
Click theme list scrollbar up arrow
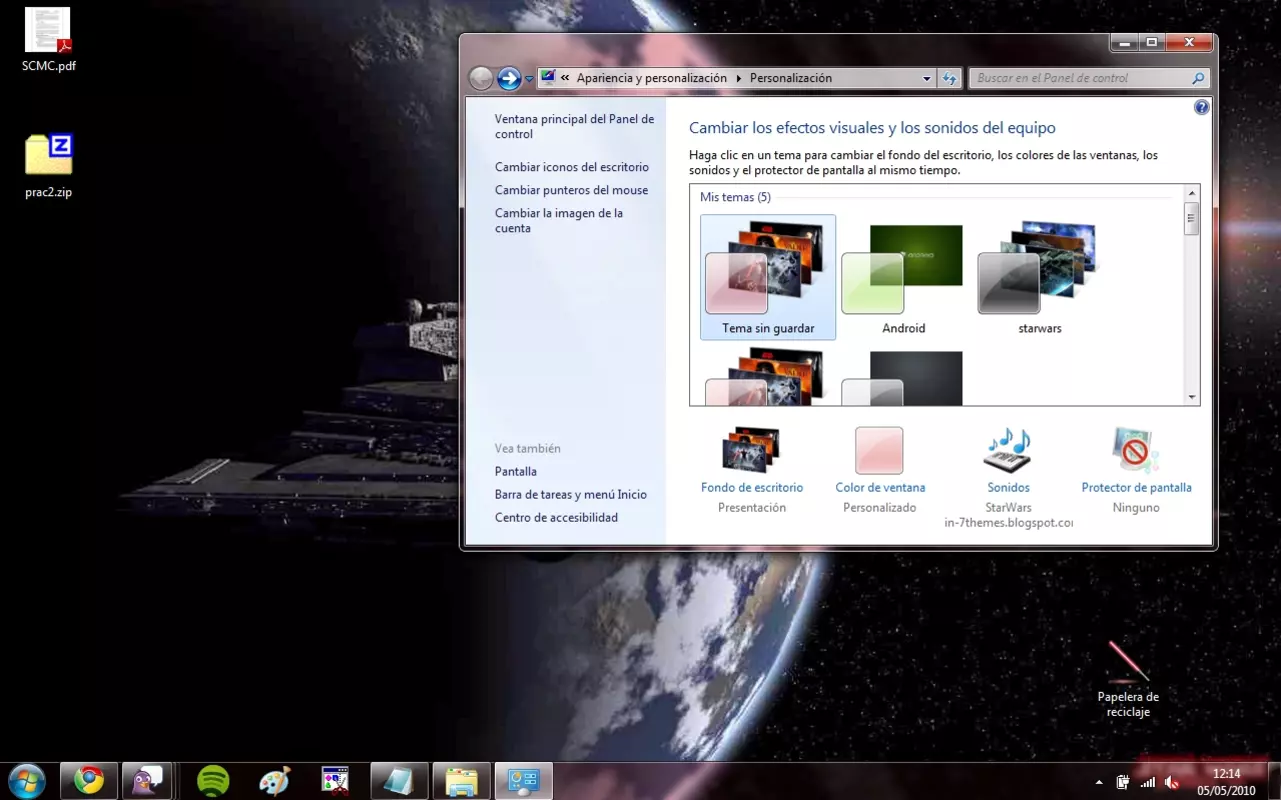point(1191,193)
